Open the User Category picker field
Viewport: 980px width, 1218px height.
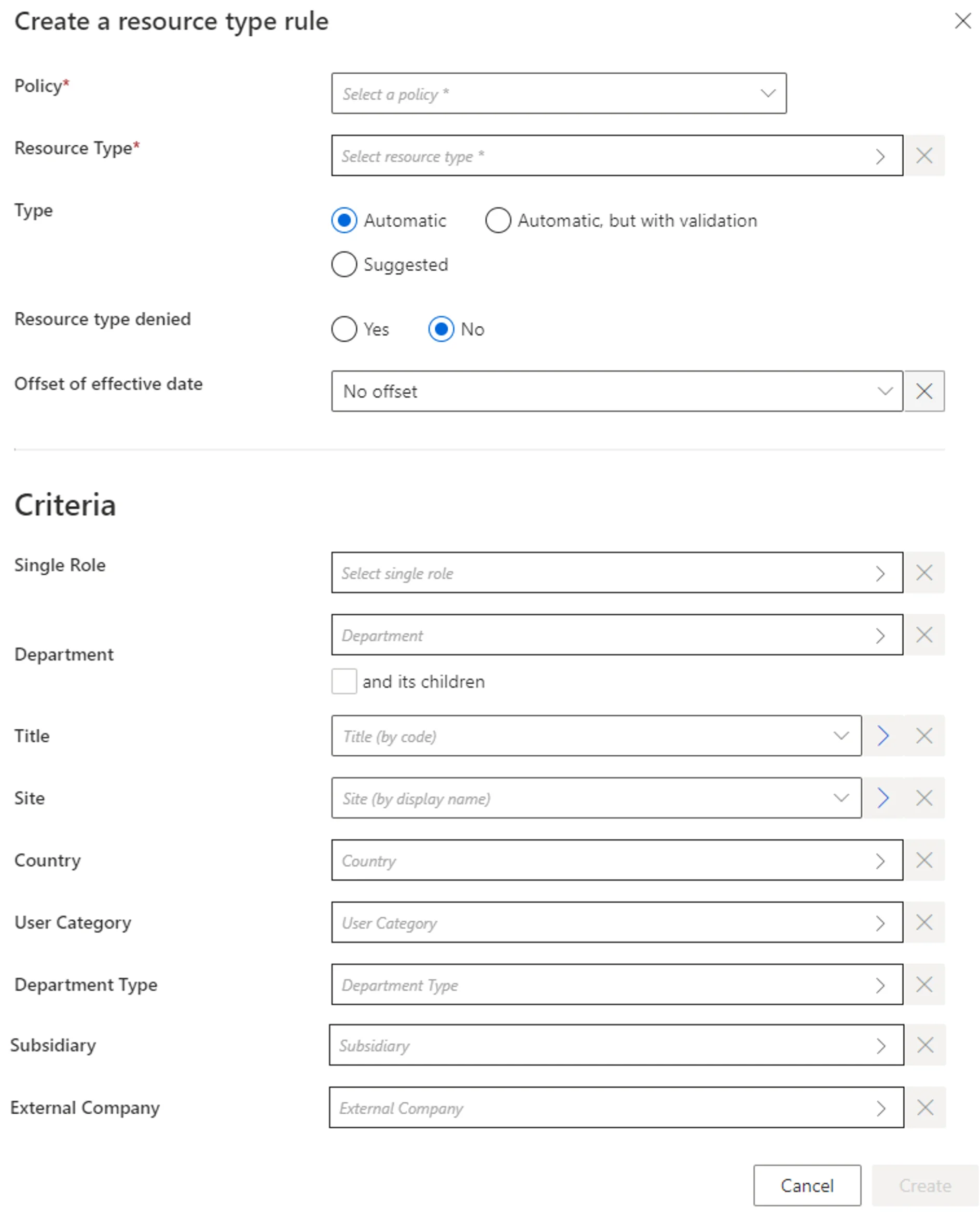(x=617, y=922)
